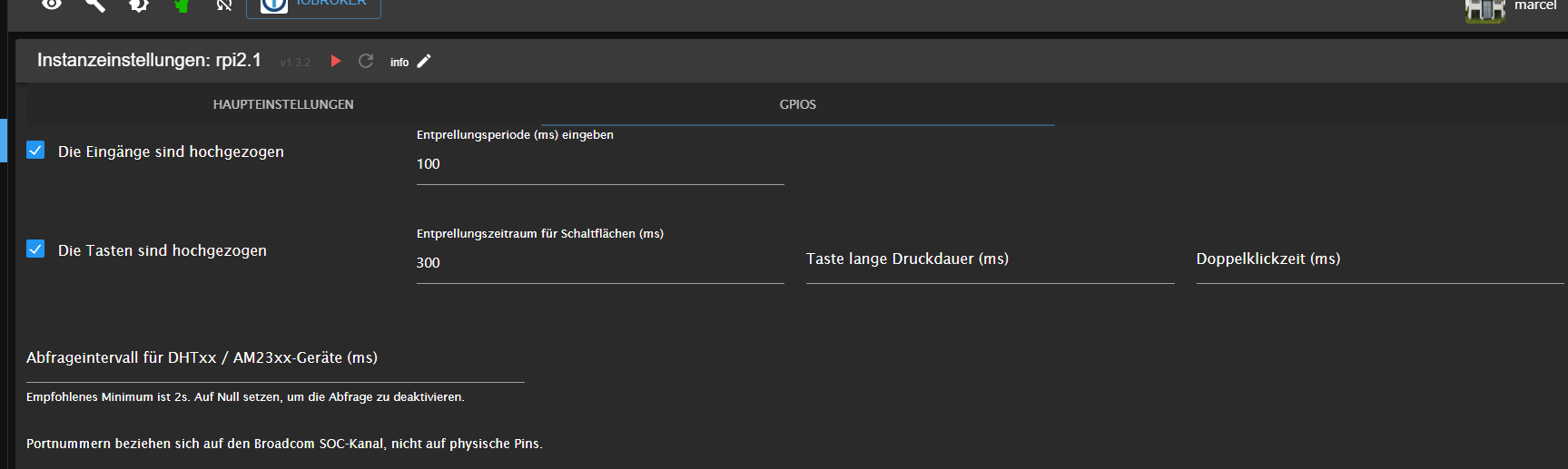Restart instance using the reload icon
This screenshot has height=469, width=1568.
tap(366, 61)
